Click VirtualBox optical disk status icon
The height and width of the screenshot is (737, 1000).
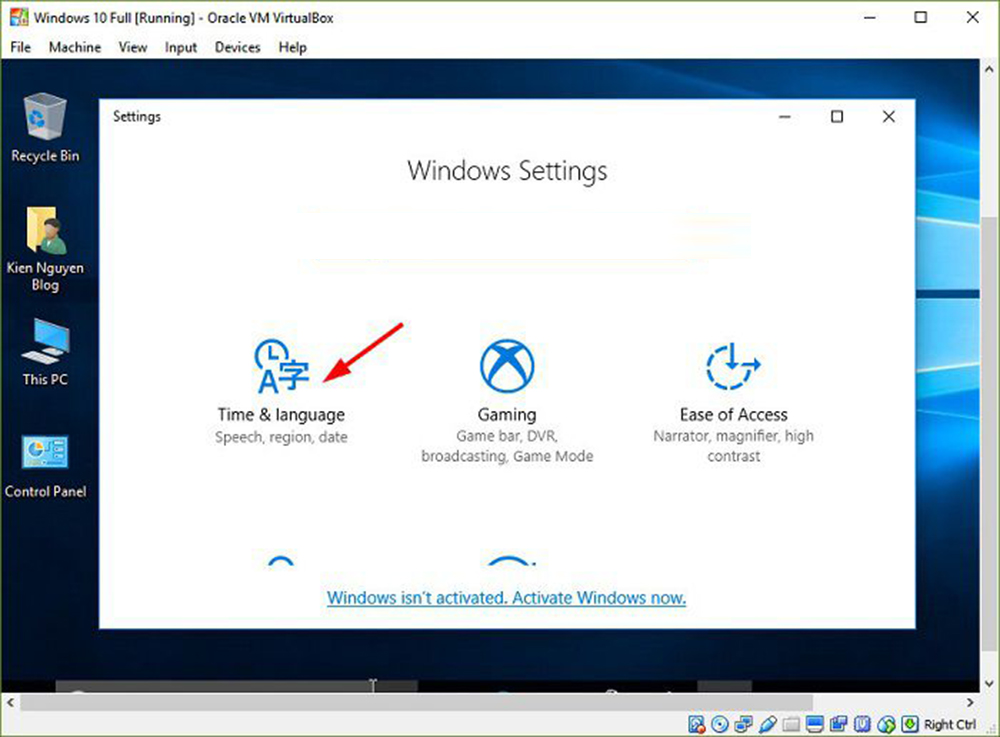coord(720,724)
